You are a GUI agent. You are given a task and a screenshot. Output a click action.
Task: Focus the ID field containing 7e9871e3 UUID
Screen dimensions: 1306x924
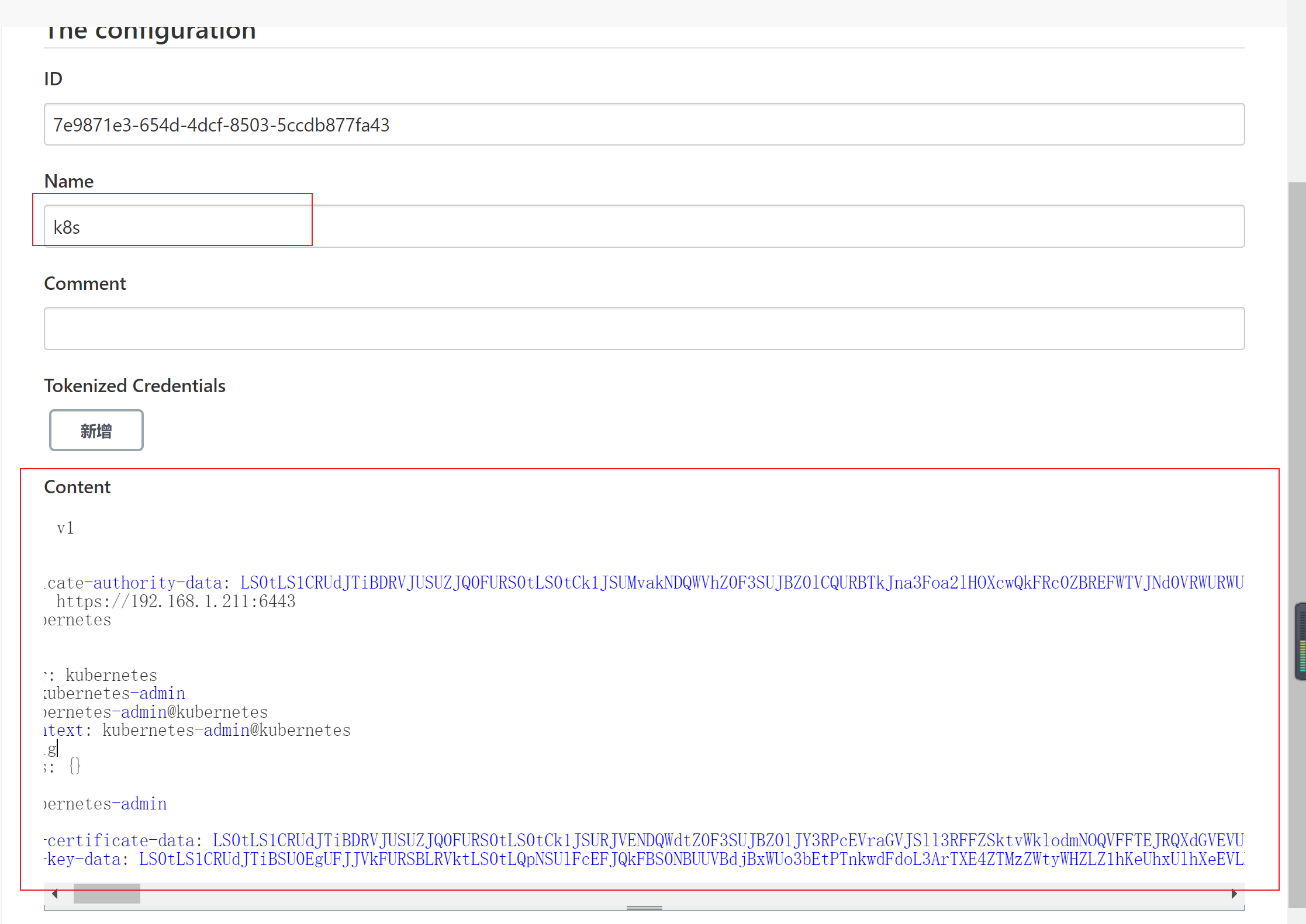(643, 124)
